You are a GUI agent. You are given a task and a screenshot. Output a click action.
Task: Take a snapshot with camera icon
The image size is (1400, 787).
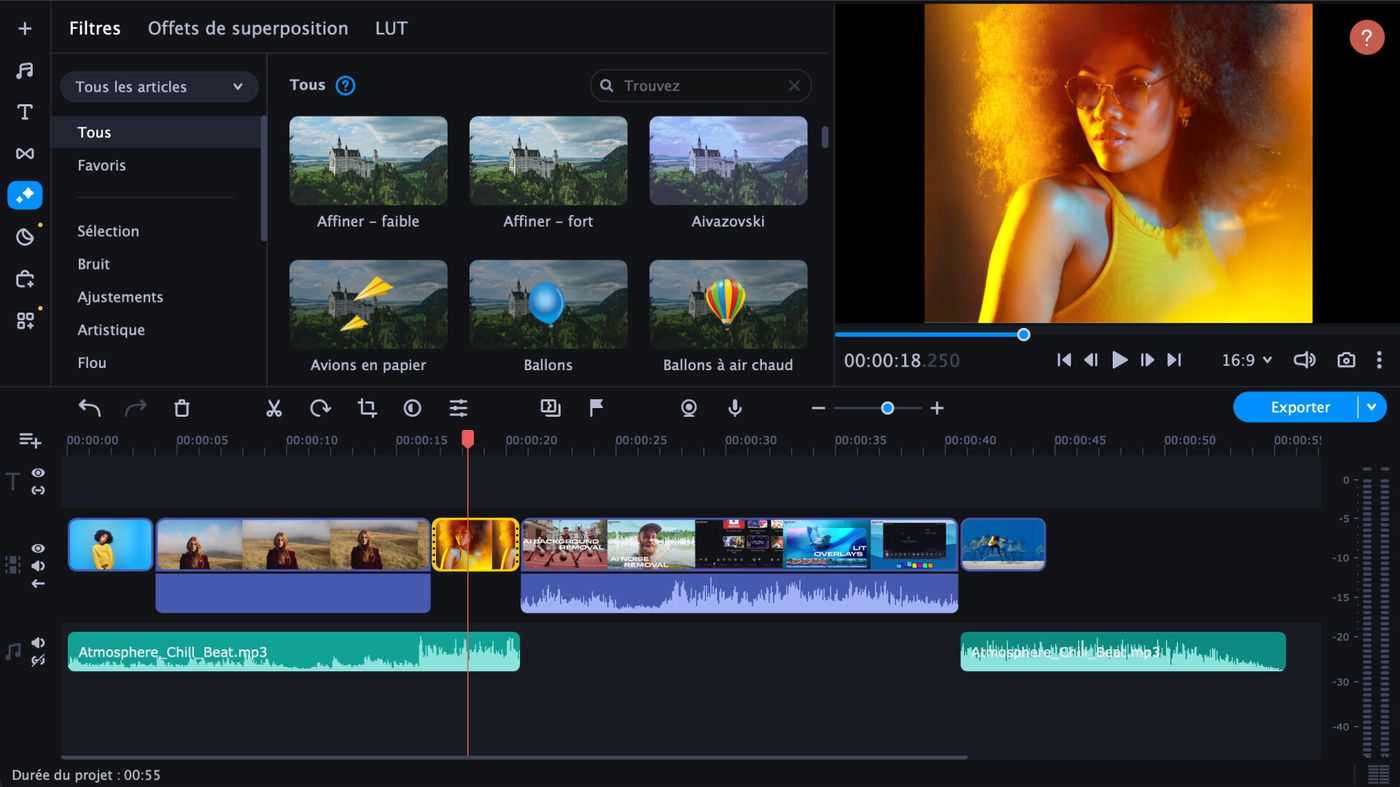(1346, 360)
